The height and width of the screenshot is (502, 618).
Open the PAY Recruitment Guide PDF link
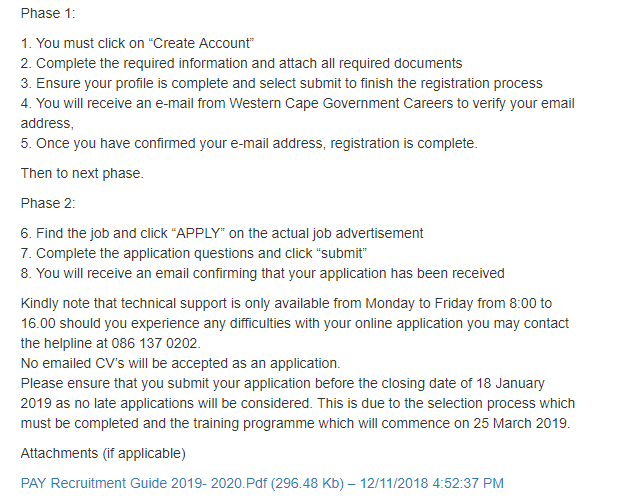(262, 482)
